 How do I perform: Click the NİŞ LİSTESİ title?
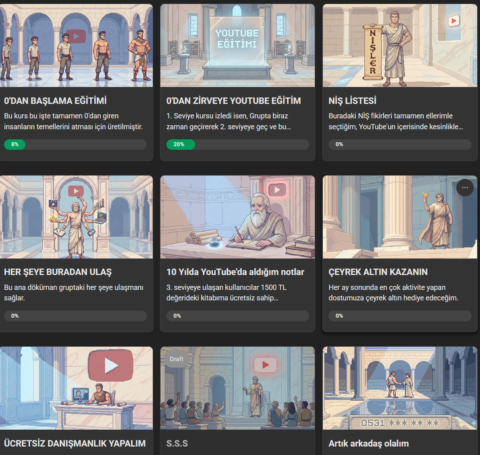[x=352, y=101]
